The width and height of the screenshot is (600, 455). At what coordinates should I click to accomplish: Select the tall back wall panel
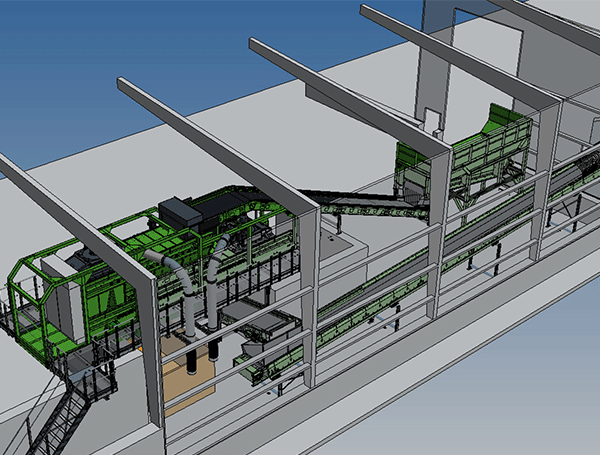coord(470,60)
